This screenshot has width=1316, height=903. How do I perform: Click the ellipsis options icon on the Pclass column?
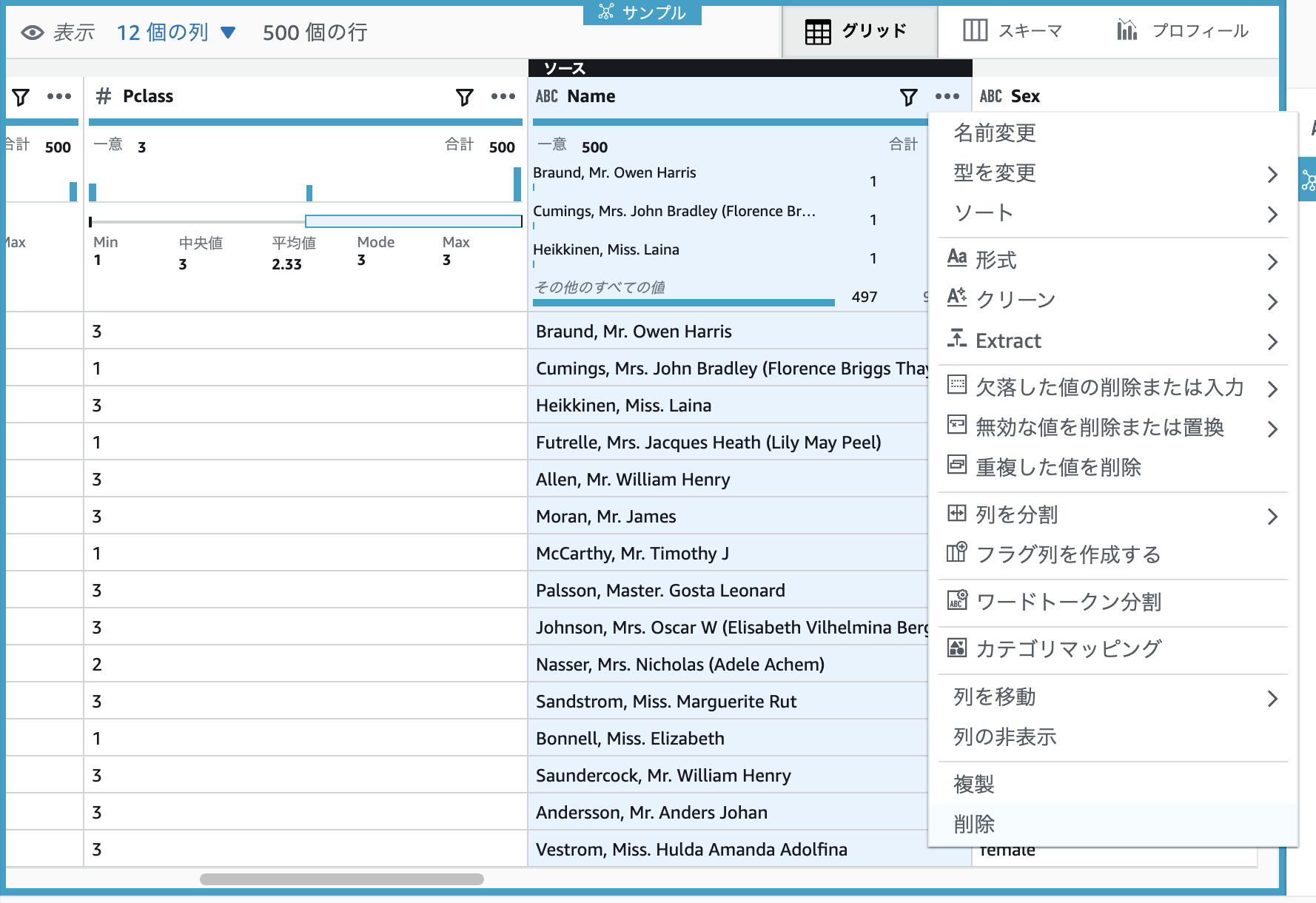(502, 95)
